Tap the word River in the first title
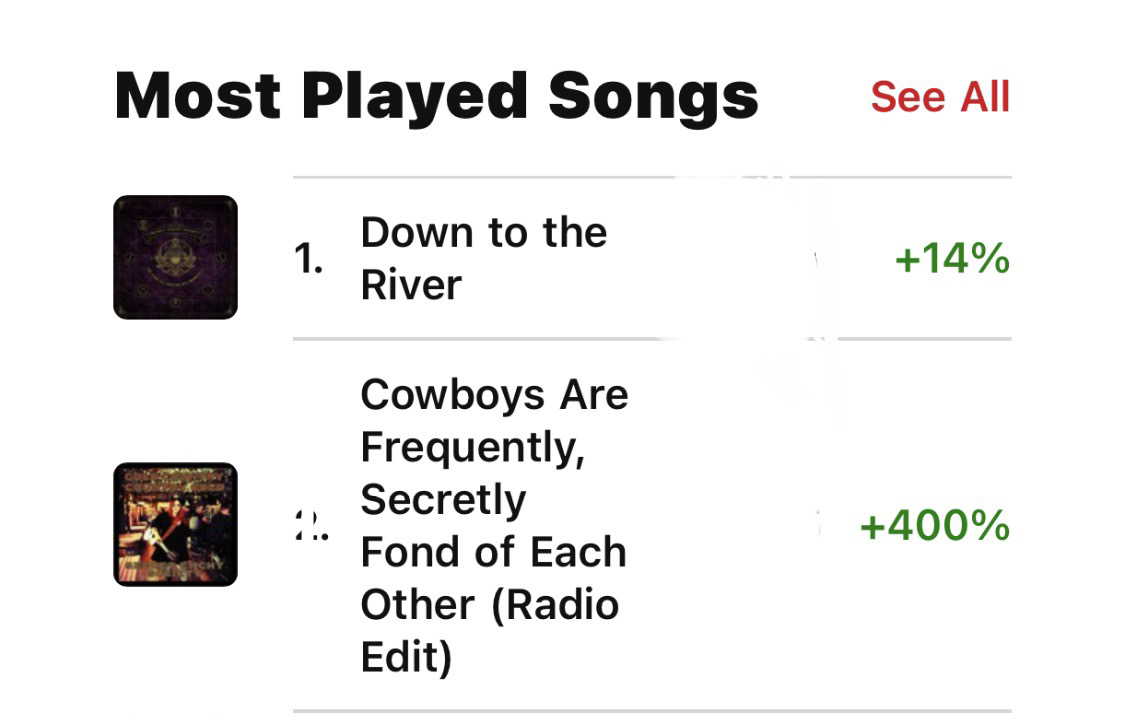This screenshot has width=1125, height=718. tap(411, 285)
